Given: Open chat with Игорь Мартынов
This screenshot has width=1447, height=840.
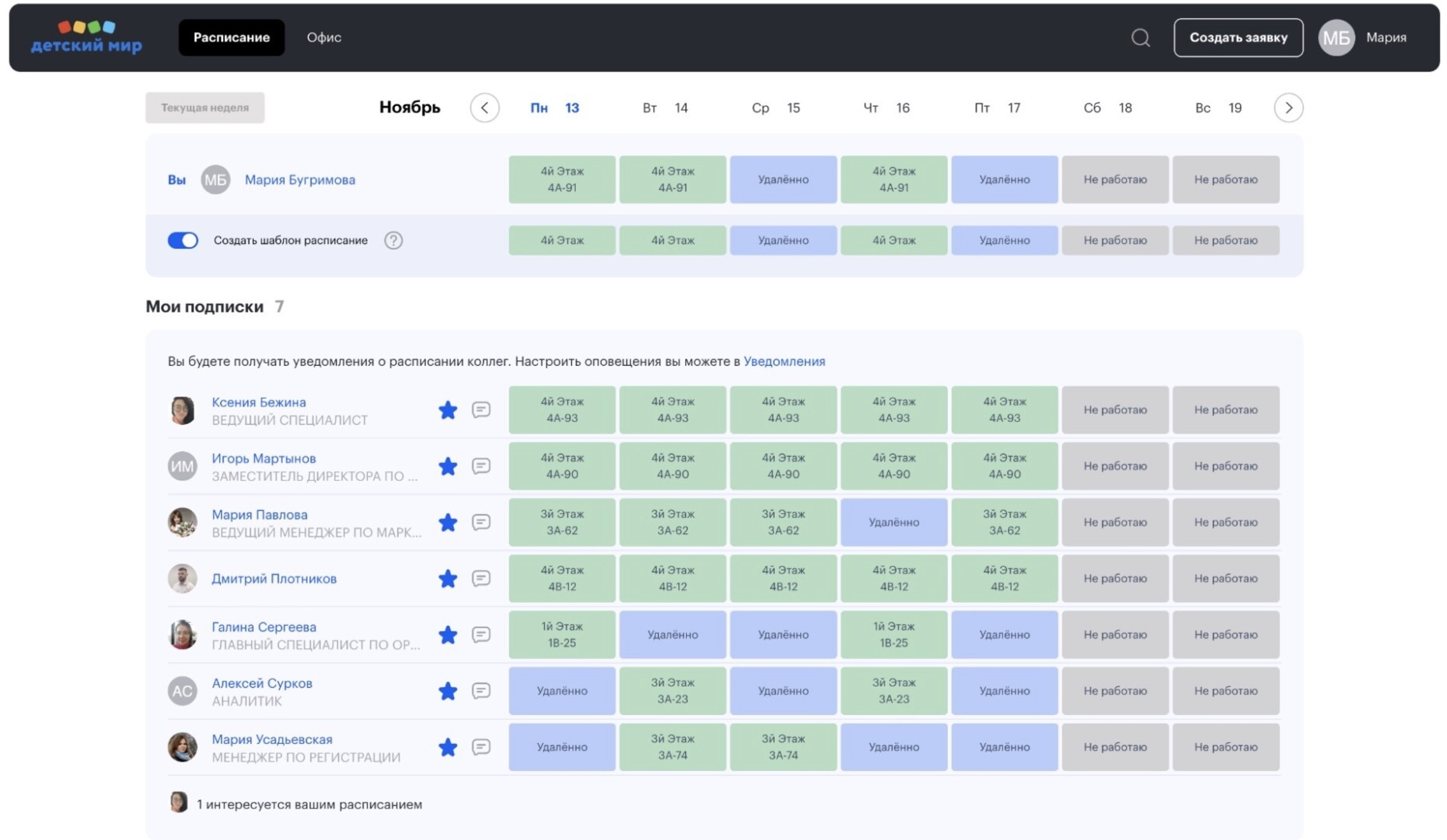Looking at the screenshot, I should pos(481,466).
